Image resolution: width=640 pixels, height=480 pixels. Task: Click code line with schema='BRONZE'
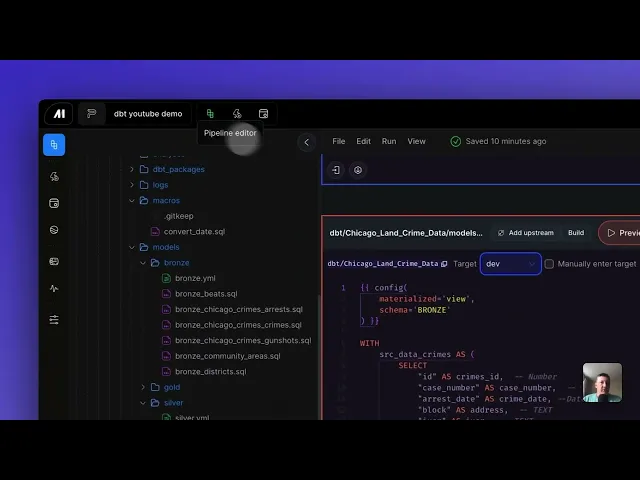coord(414,310)
